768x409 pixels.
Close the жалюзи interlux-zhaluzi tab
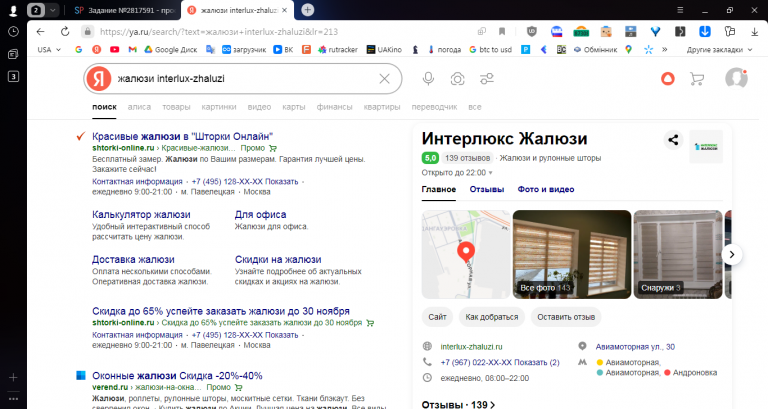284,10
